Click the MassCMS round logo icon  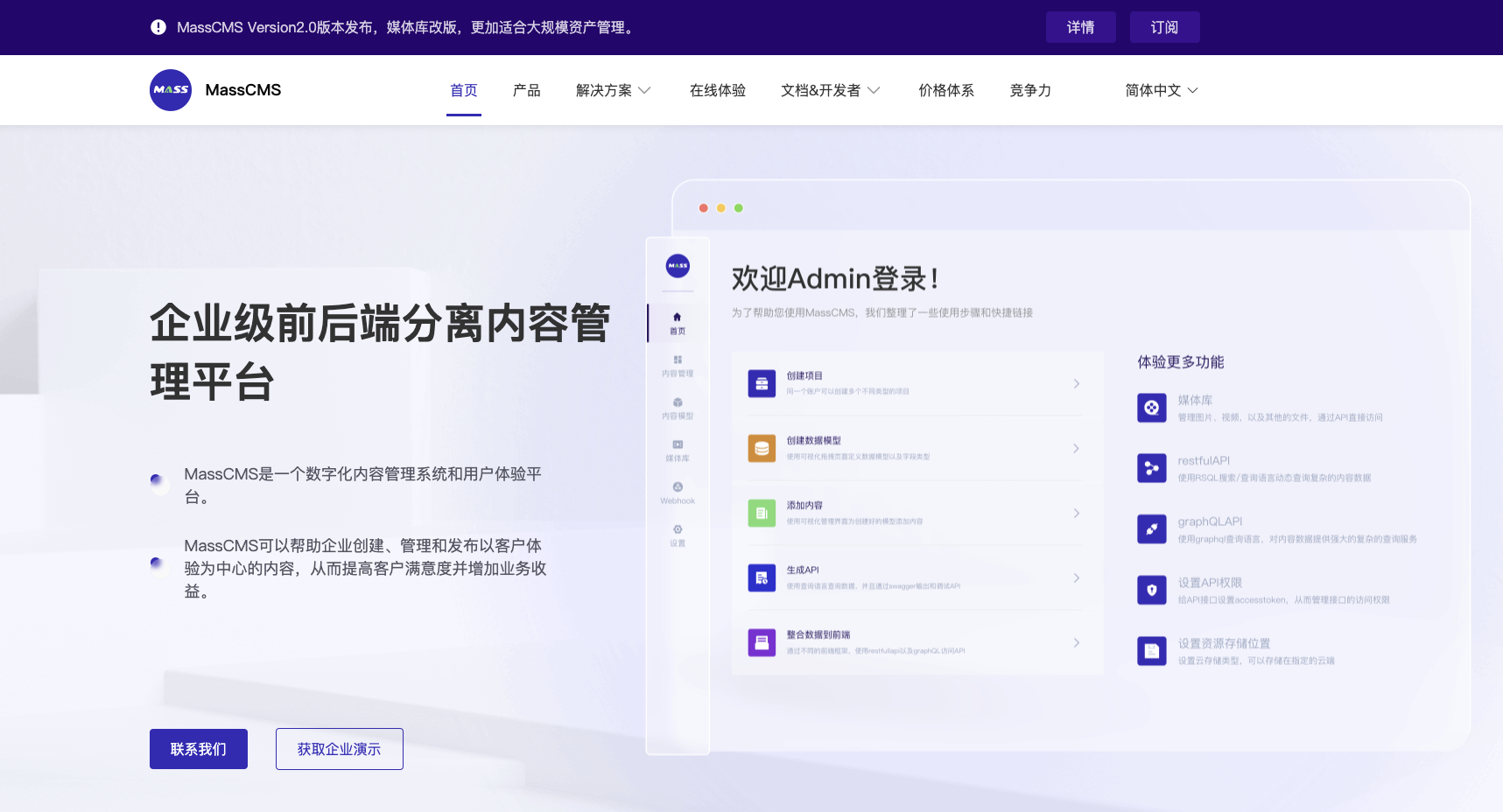pos(171,90)
